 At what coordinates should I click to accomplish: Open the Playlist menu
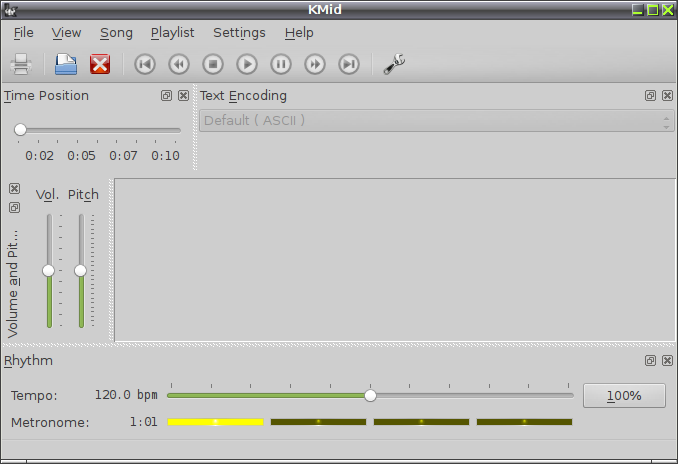click(173, 33)
